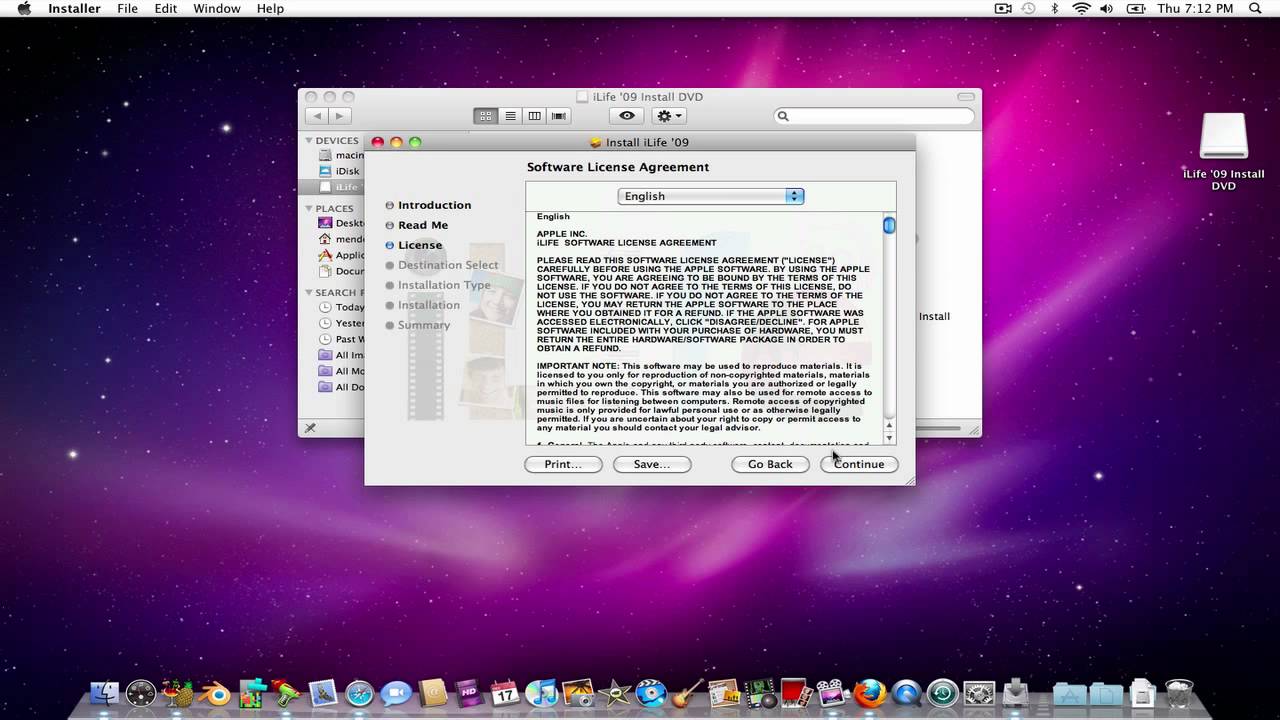Launch Blender from the Dock
The image size is (1280, 720).
point(214,693)
